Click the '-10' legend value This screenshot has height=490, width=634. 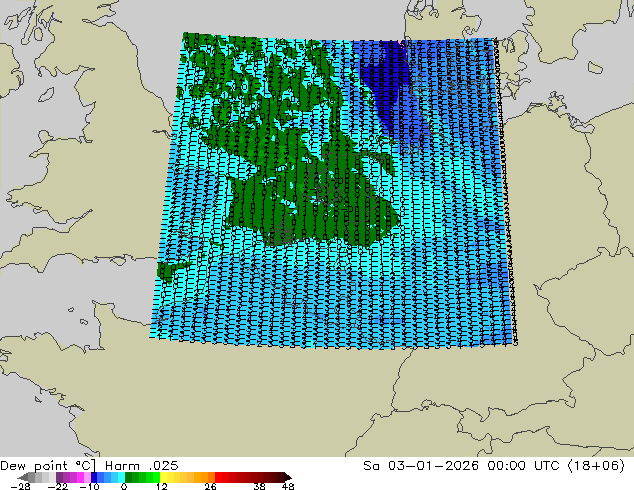point(89,486)
